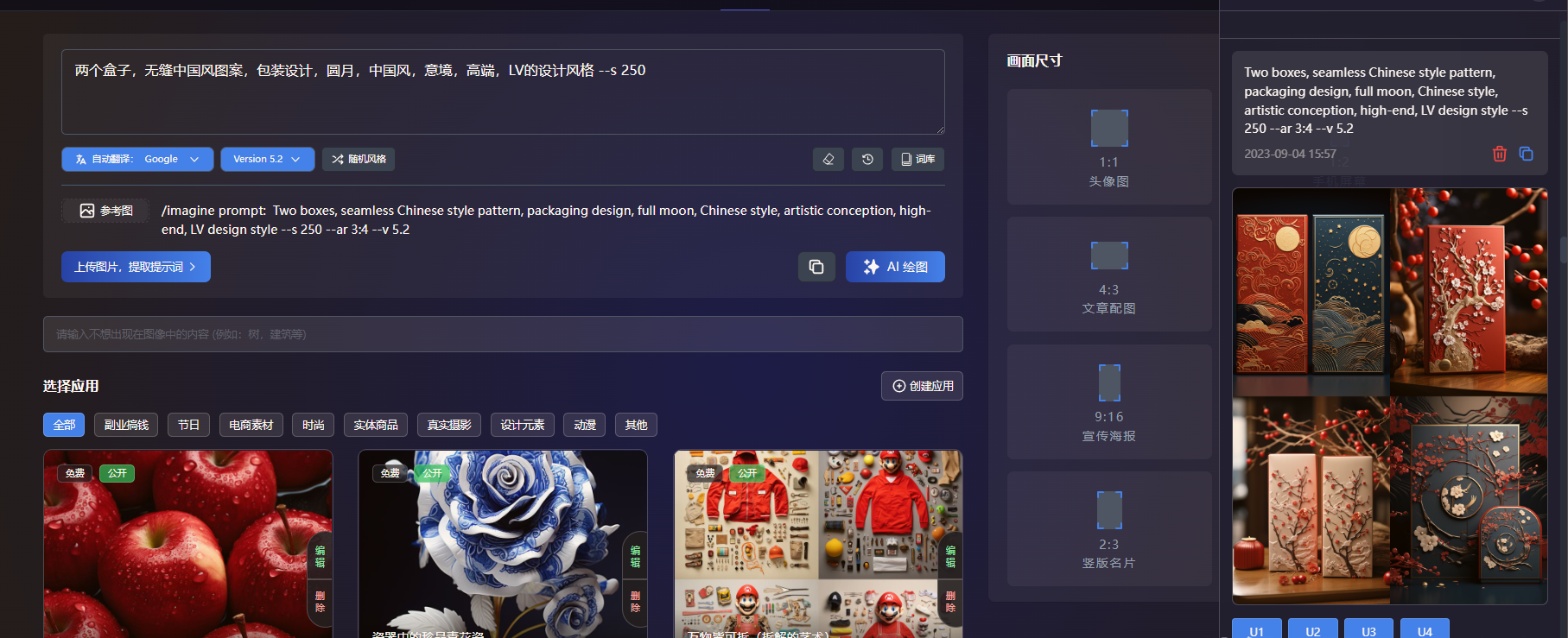Click the AI 绘图 generate button
1568x638 pixels.
click(x=895, y=267)
